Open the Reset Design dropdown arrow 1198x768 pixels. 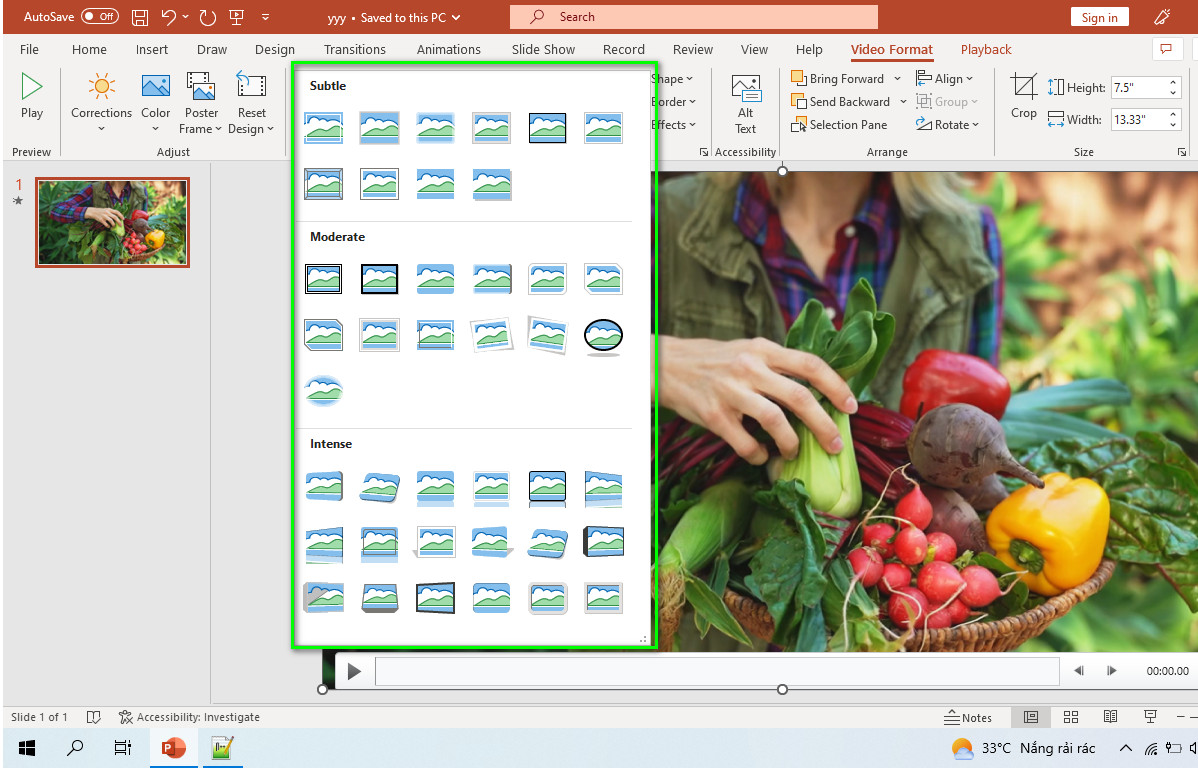click(x=270, y=129)
